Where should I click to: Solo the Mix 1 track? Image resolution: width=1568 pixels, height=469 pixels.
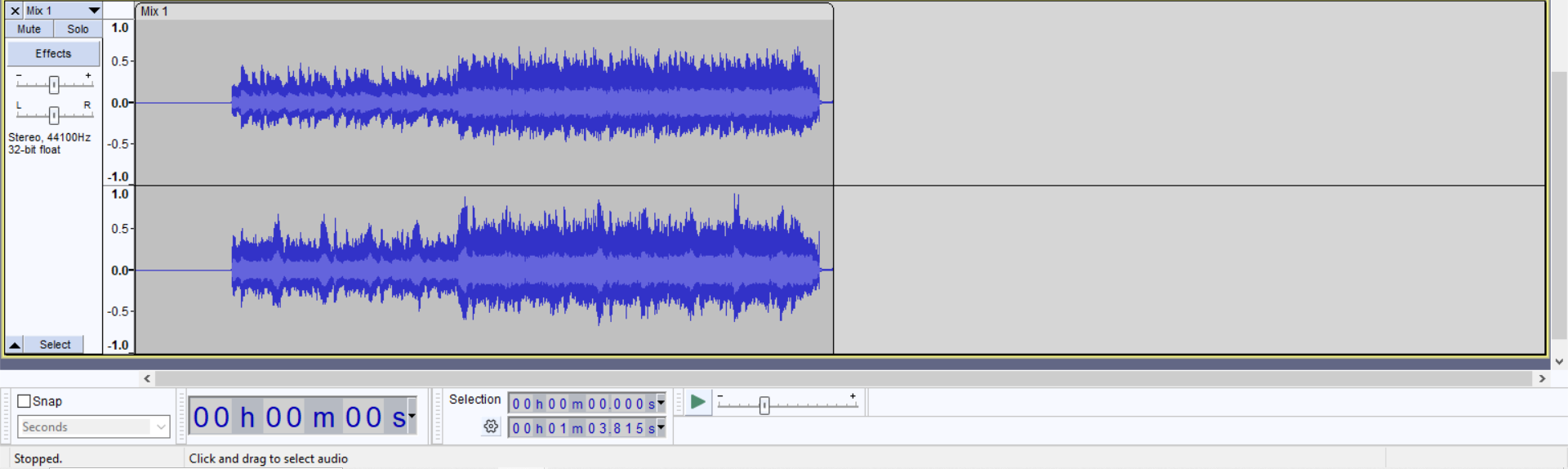(78, 29)
